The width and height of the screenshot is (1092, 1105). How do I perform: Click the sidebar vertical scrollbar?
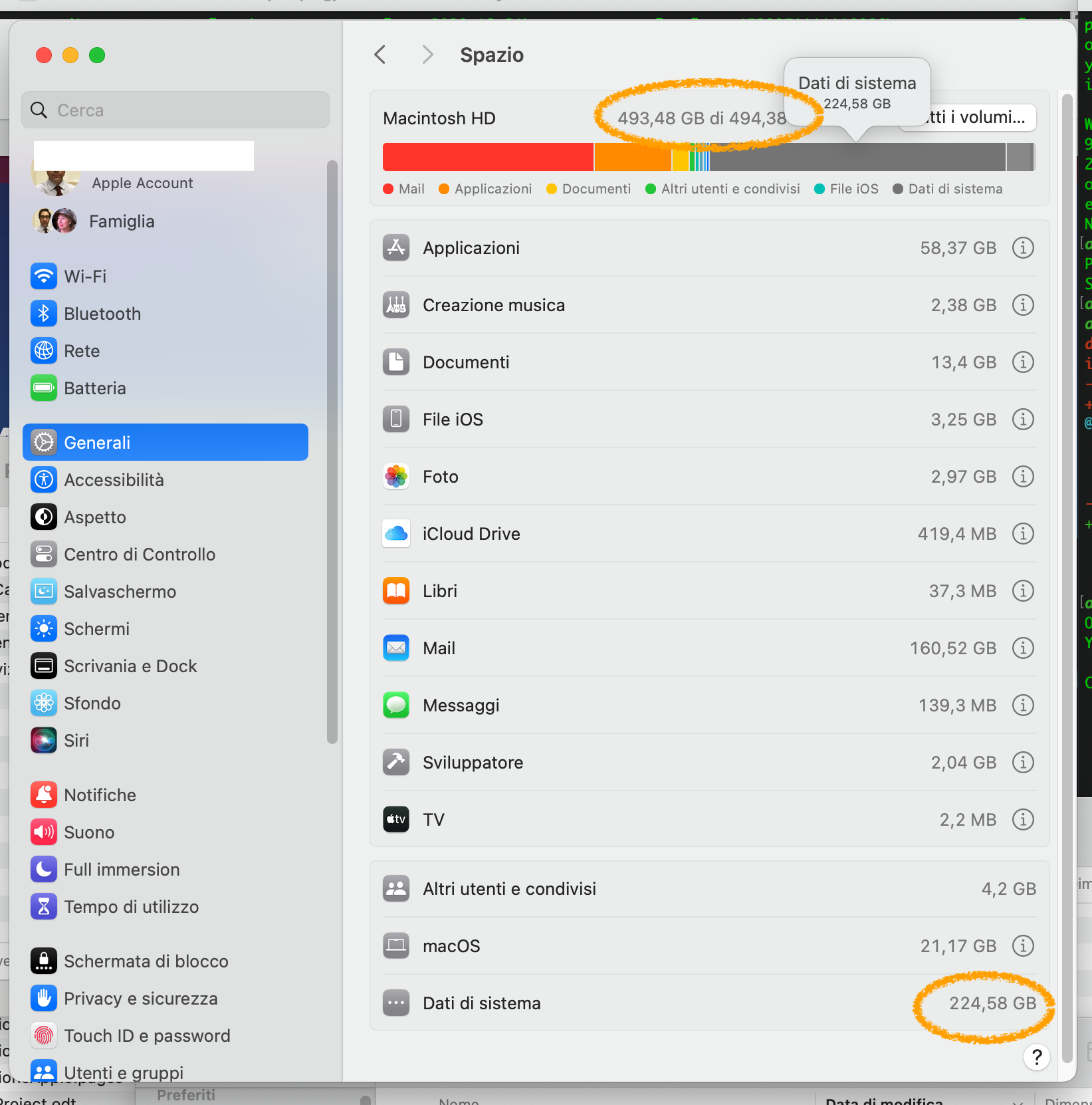[x=332, y=452]
